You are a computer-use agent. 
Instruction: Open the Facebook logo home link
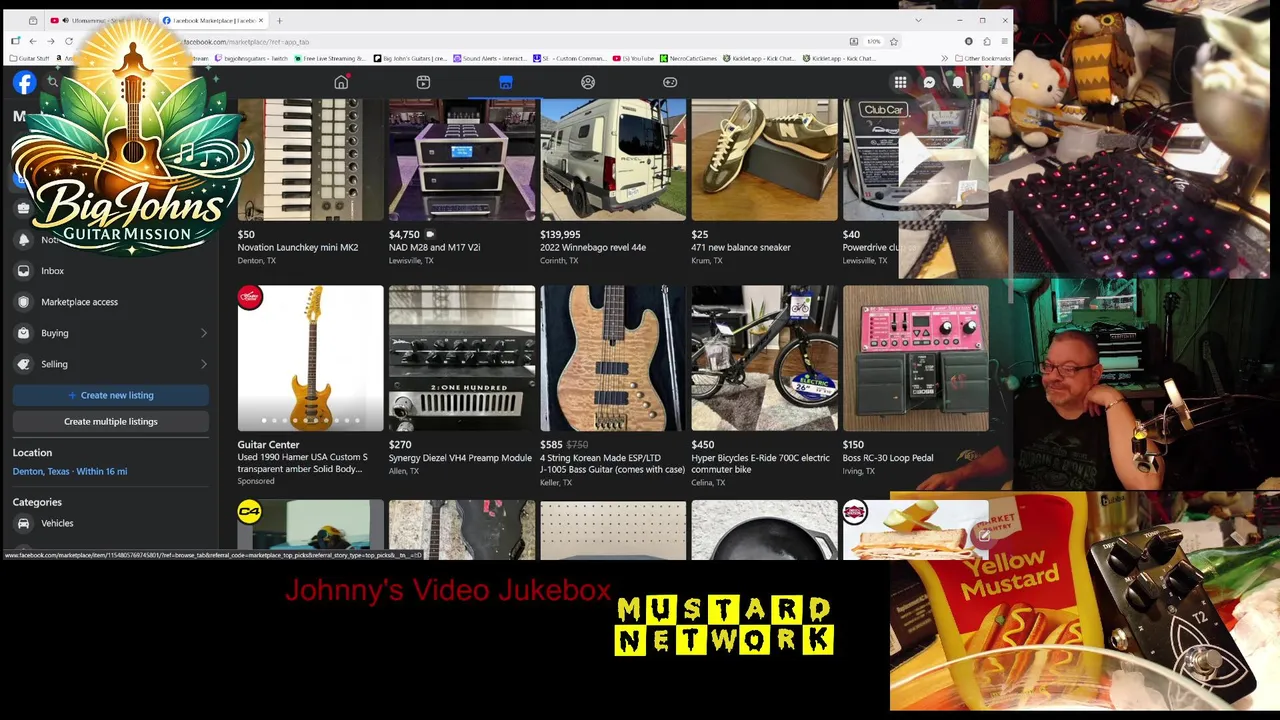coord(24,83)
